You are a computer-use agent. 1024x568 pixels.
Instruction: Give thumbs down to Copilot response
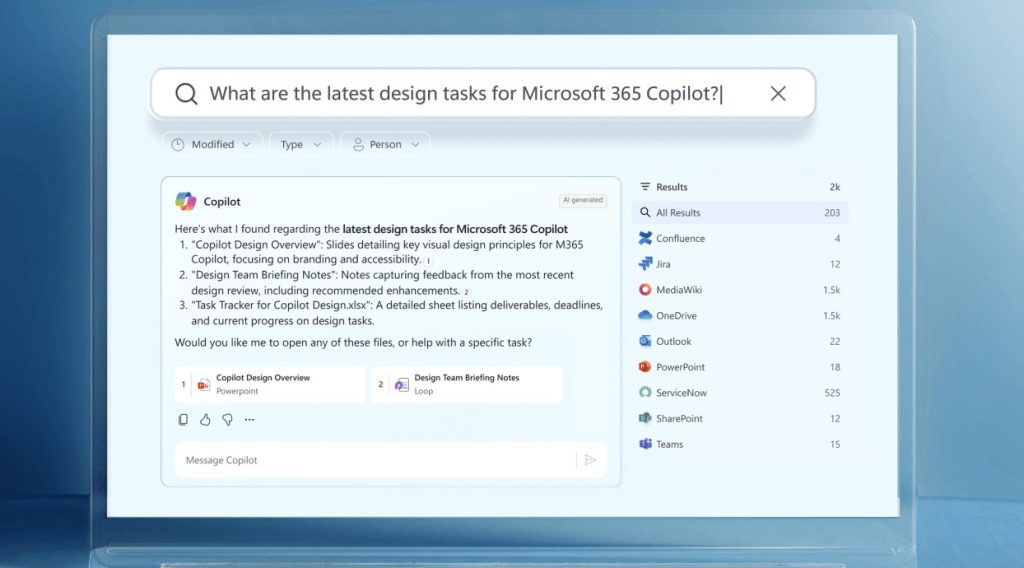tap(227, 420)
